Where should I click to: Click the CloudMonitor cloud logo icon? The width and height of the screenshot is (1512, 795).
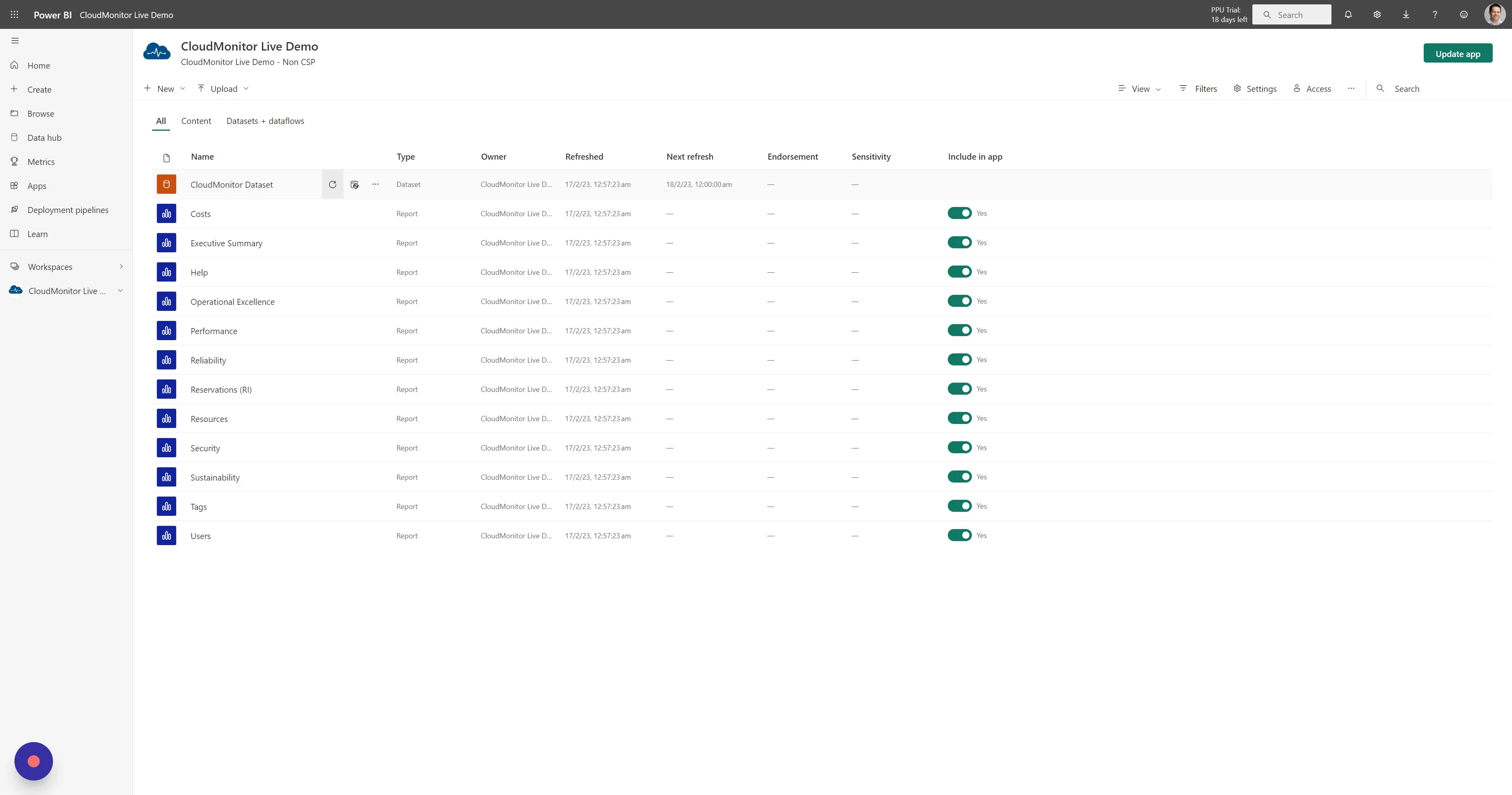[x=157, y=52]
